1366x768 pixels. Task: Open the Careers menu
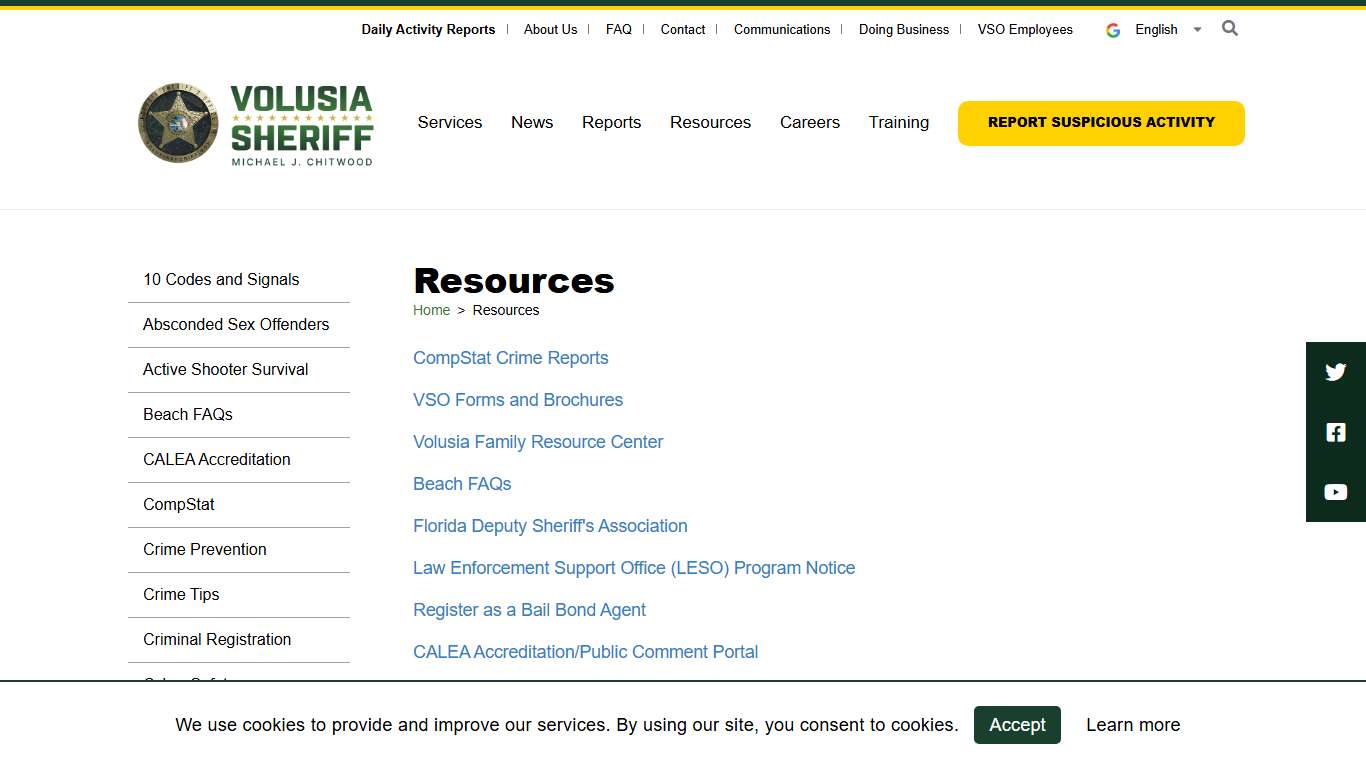click(x=810, y=122)
